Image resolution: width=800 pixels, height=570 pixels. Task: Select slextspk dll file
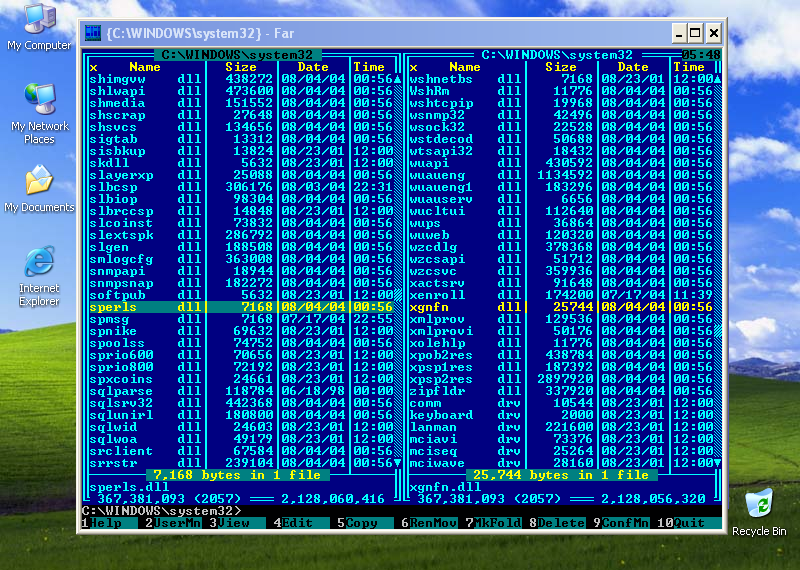click(x=241, y=235)
